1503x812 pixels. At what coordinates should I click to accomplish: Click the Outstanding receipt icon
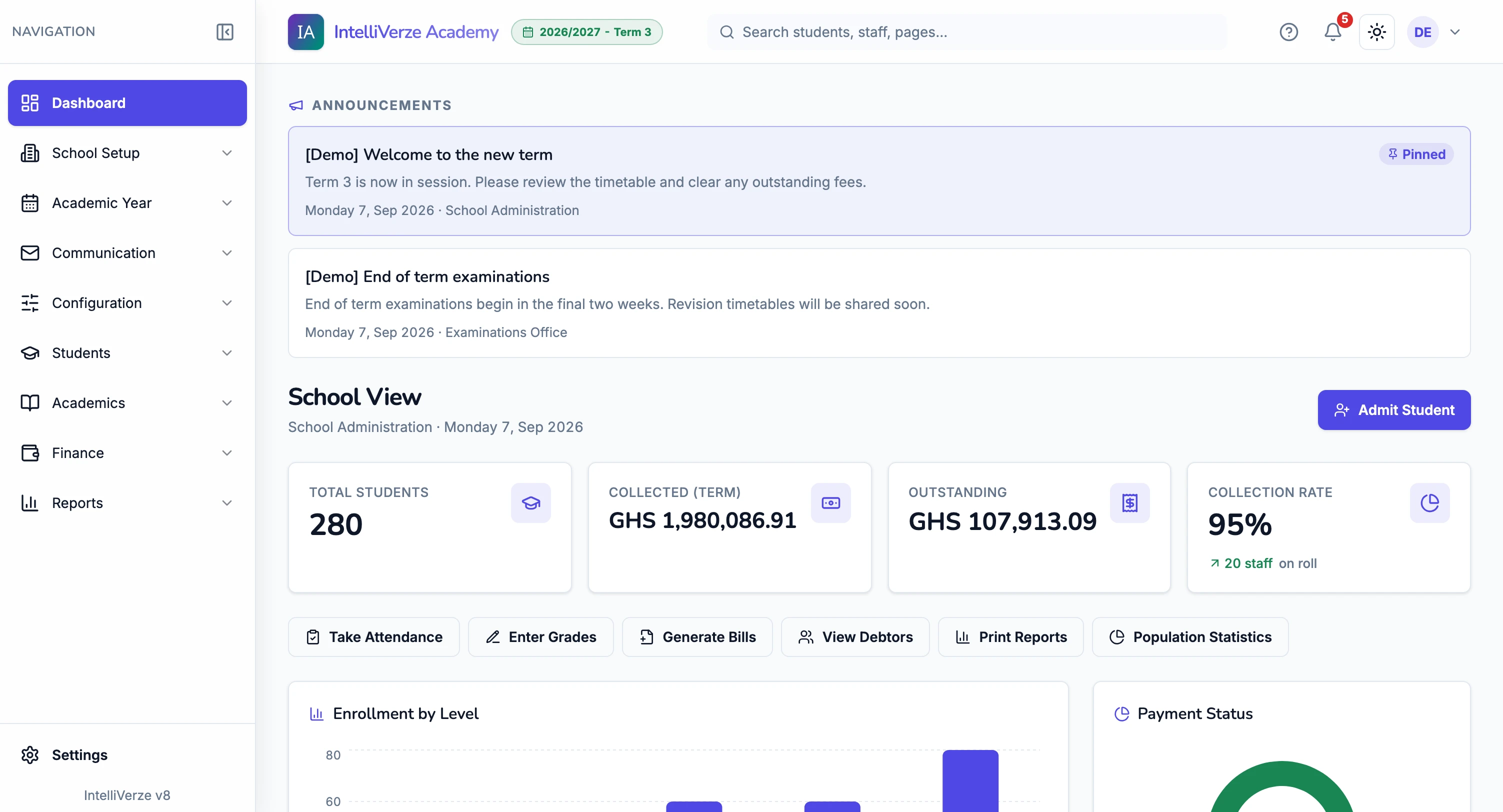tap(1129, 503)
